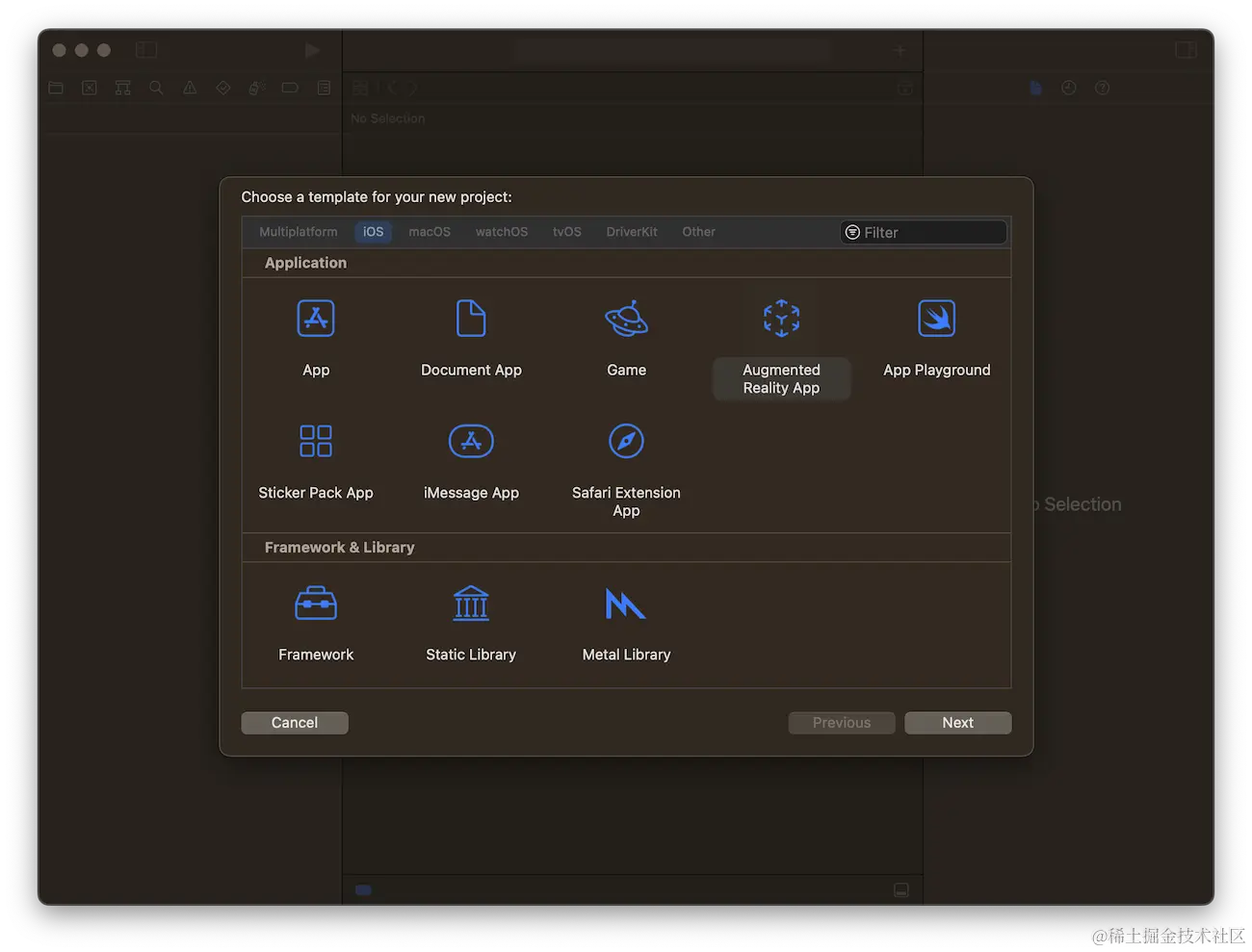
Task: Toggle the debug area icon at bottom right
Action: (901, 889)
